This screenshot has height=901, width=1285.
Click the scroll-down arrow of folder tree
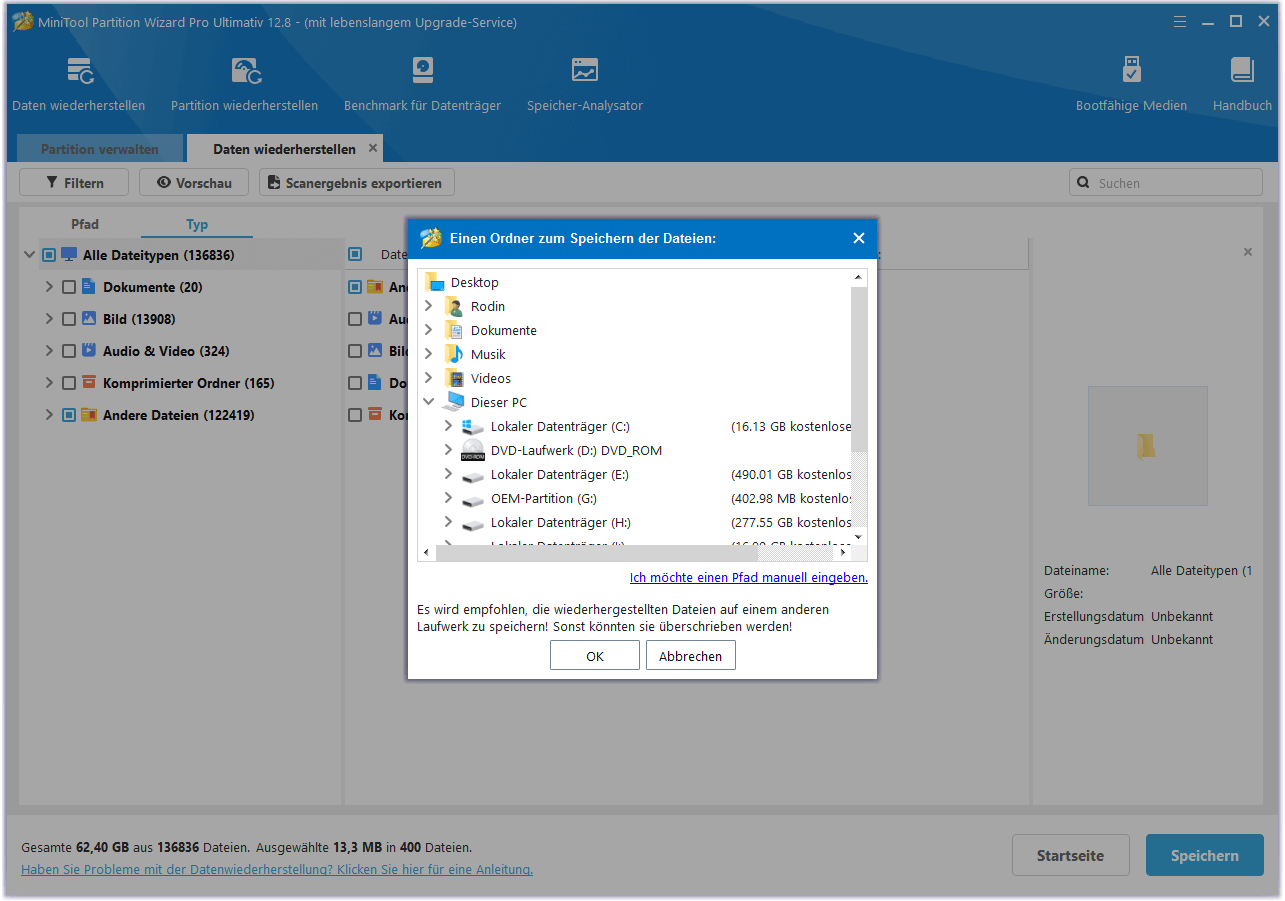coord(858,537)
